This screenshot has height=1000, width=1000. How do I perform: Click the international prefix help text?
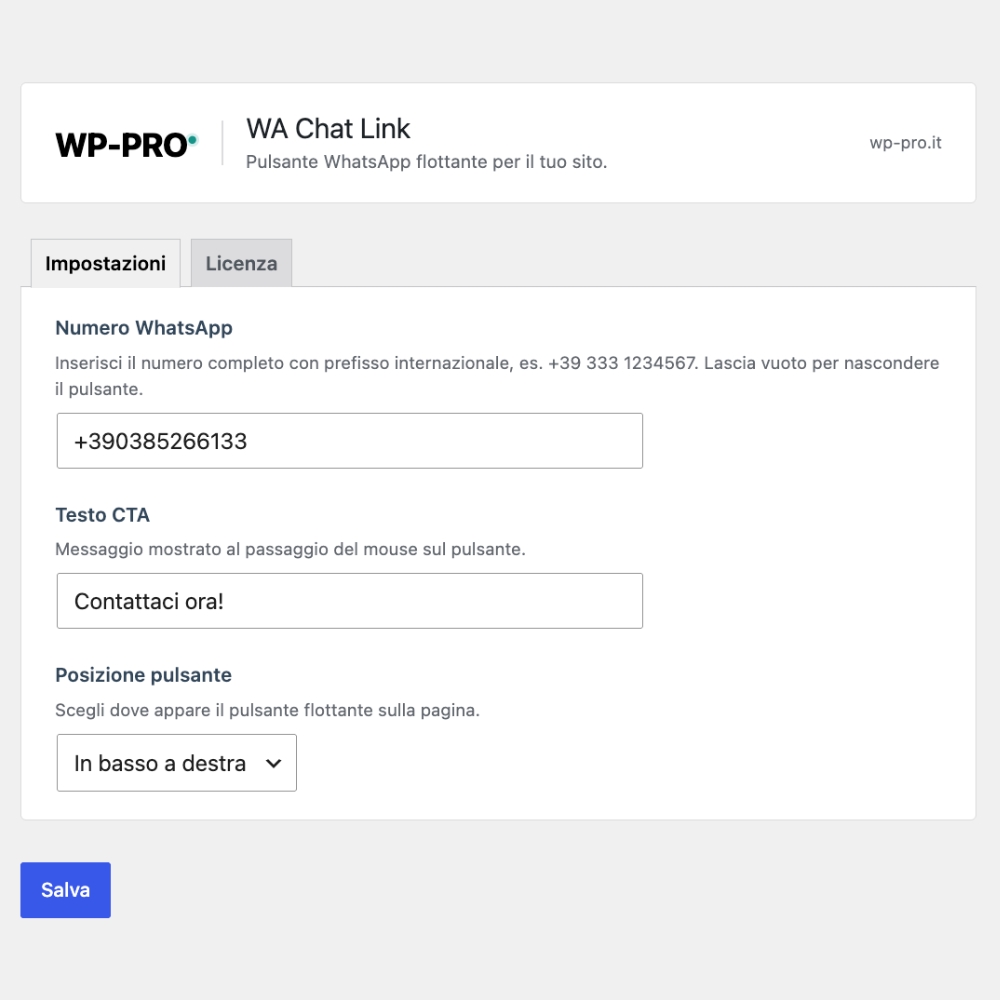[497, 376]
